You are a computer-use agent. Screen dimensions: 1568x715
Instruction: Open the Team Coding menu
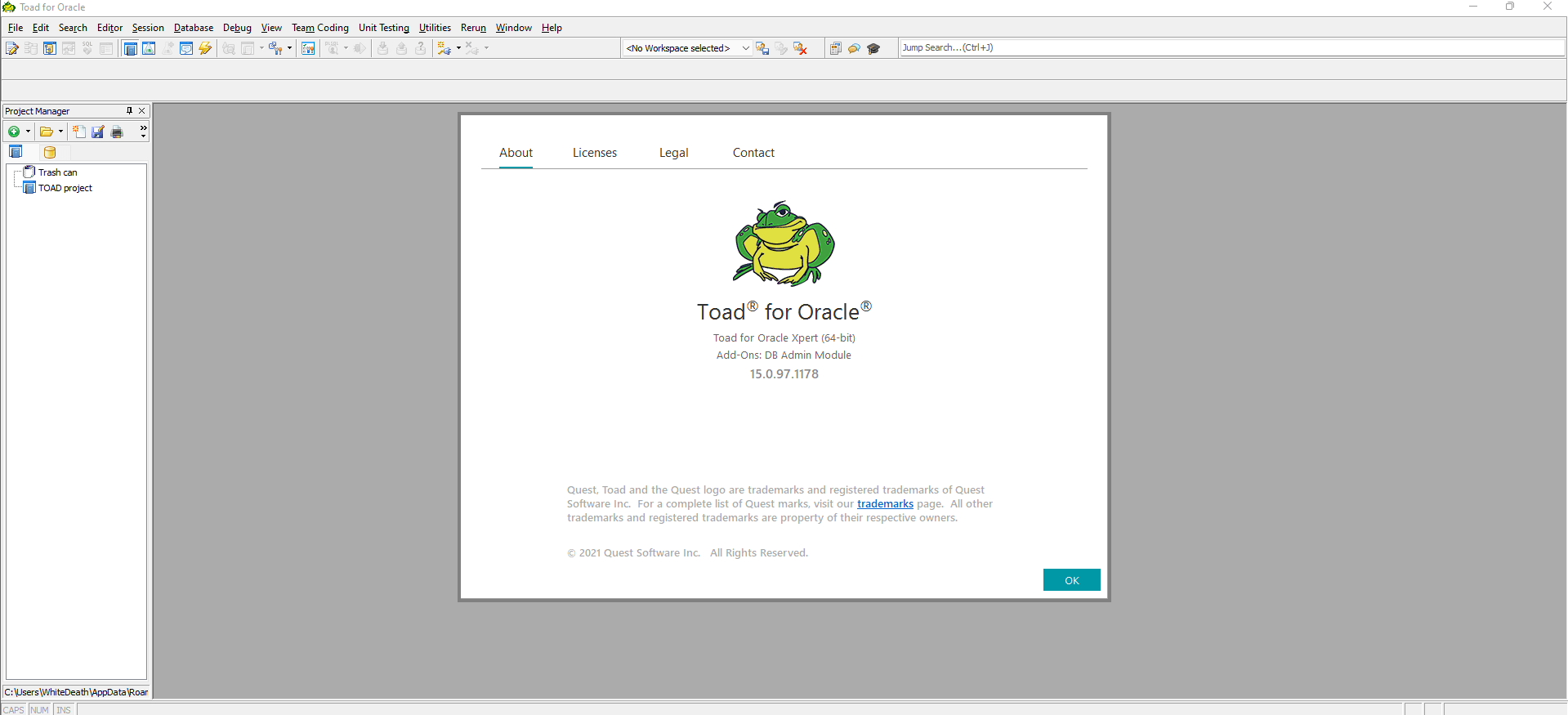click(x=320, y=28)
